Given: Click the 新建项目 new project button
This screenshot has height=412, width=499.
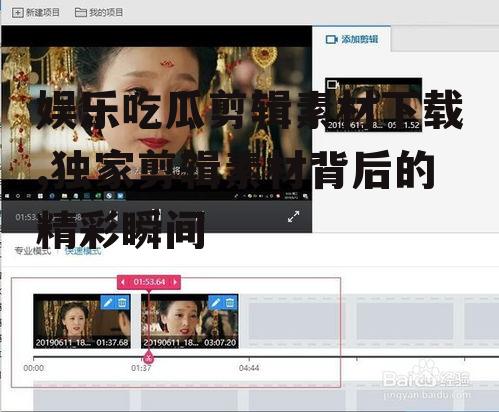Looking at the screenshot, I should point(36,13).
